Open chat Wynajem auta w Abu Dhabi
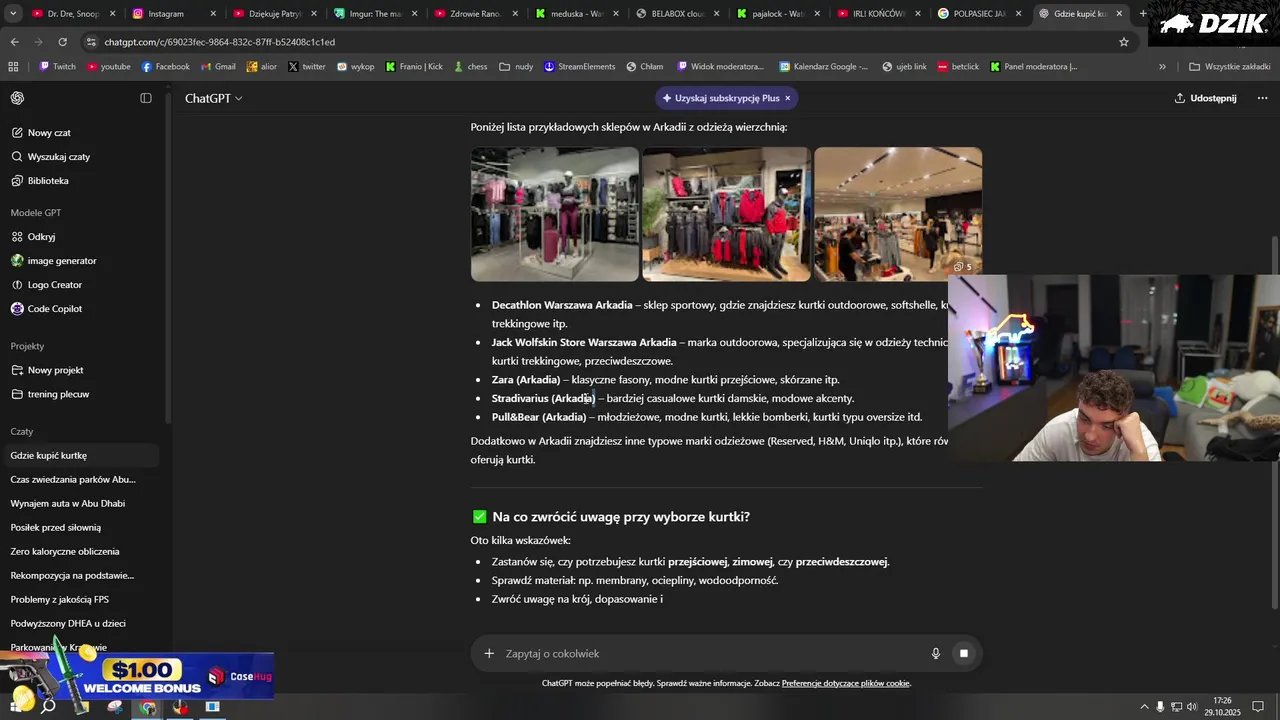1280x720 pixels. coord(68,504)
